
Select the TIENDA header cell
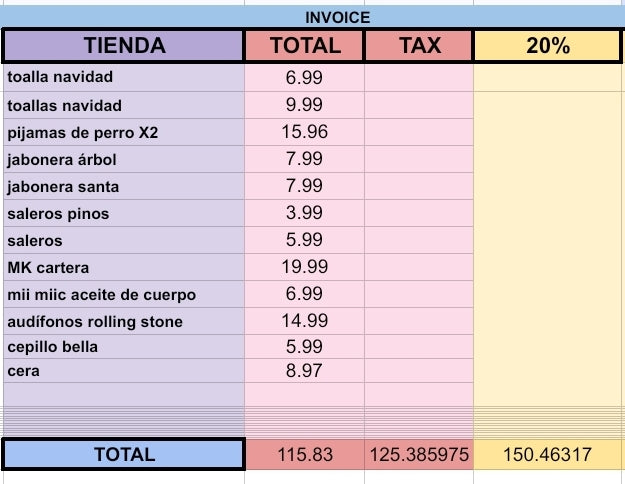click(124, 45)
